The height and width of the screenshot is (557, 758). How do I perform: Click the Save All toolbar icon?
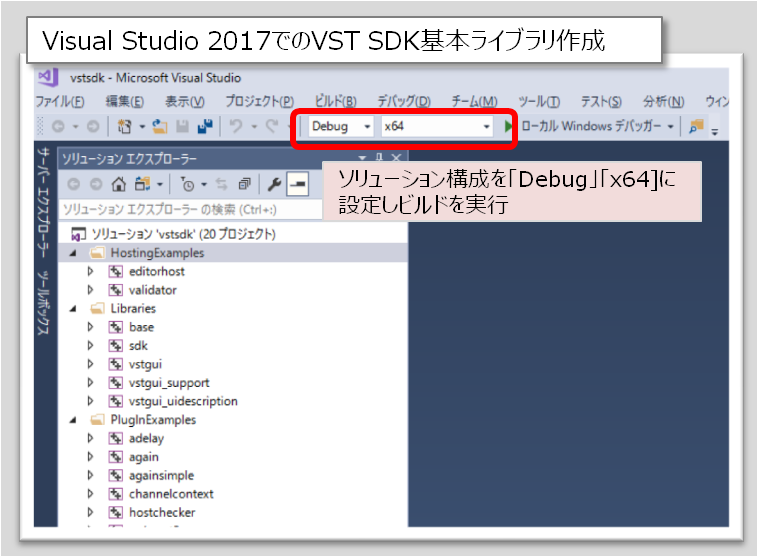coord(205,127)
